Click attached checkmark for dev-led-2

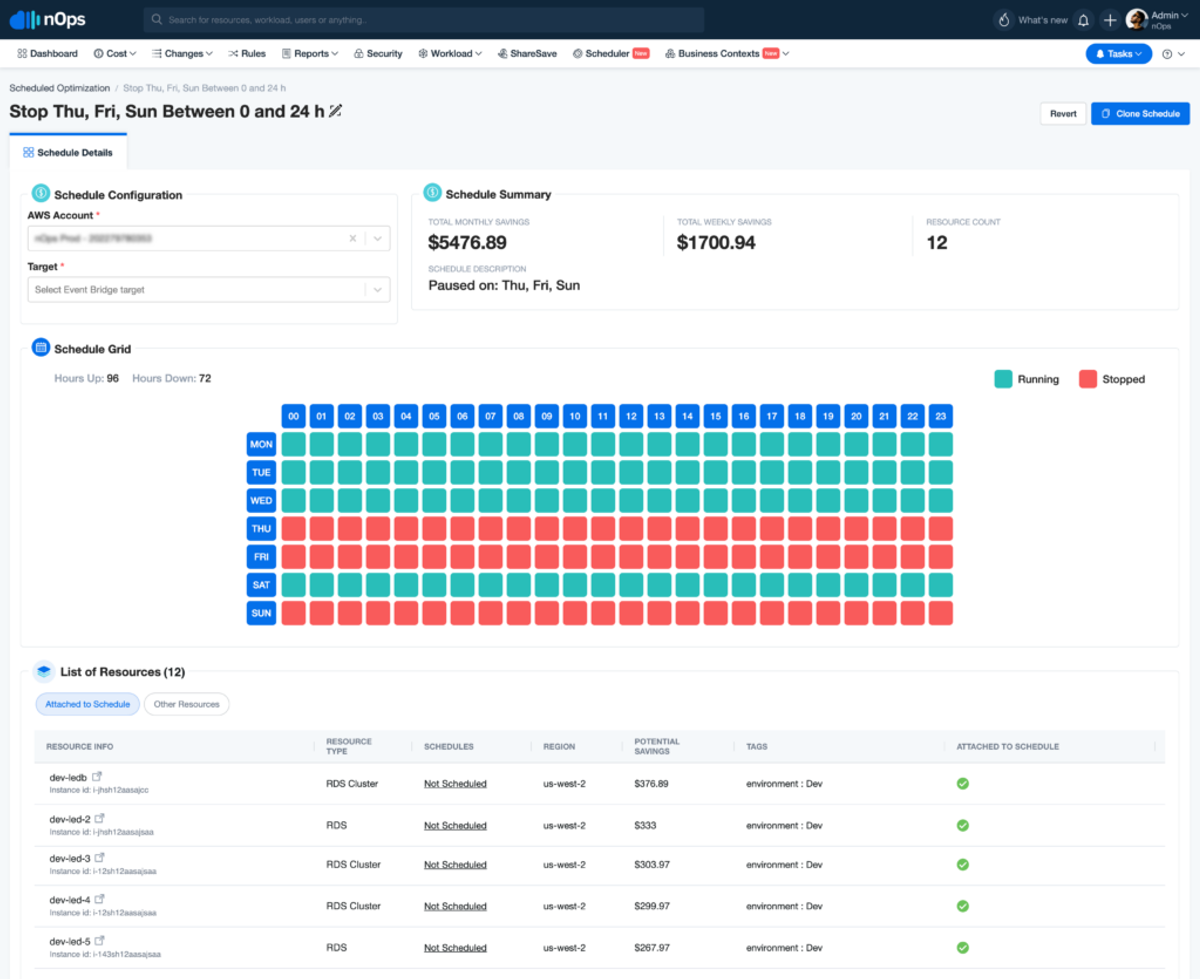click(963, 825)
